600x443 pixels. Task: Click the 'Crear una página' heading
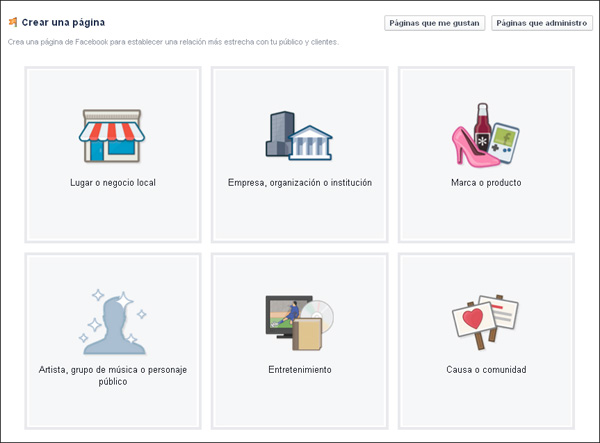tap(63, 23)
